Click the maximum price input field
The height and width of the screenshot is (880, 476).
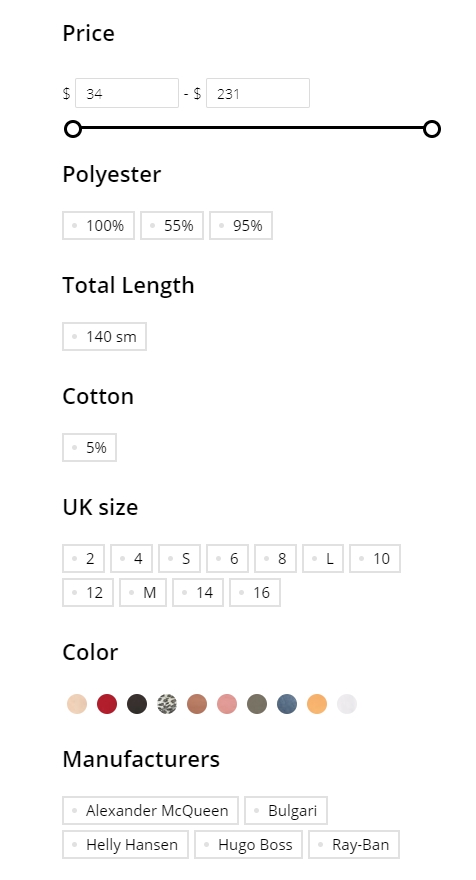[258, 93]
